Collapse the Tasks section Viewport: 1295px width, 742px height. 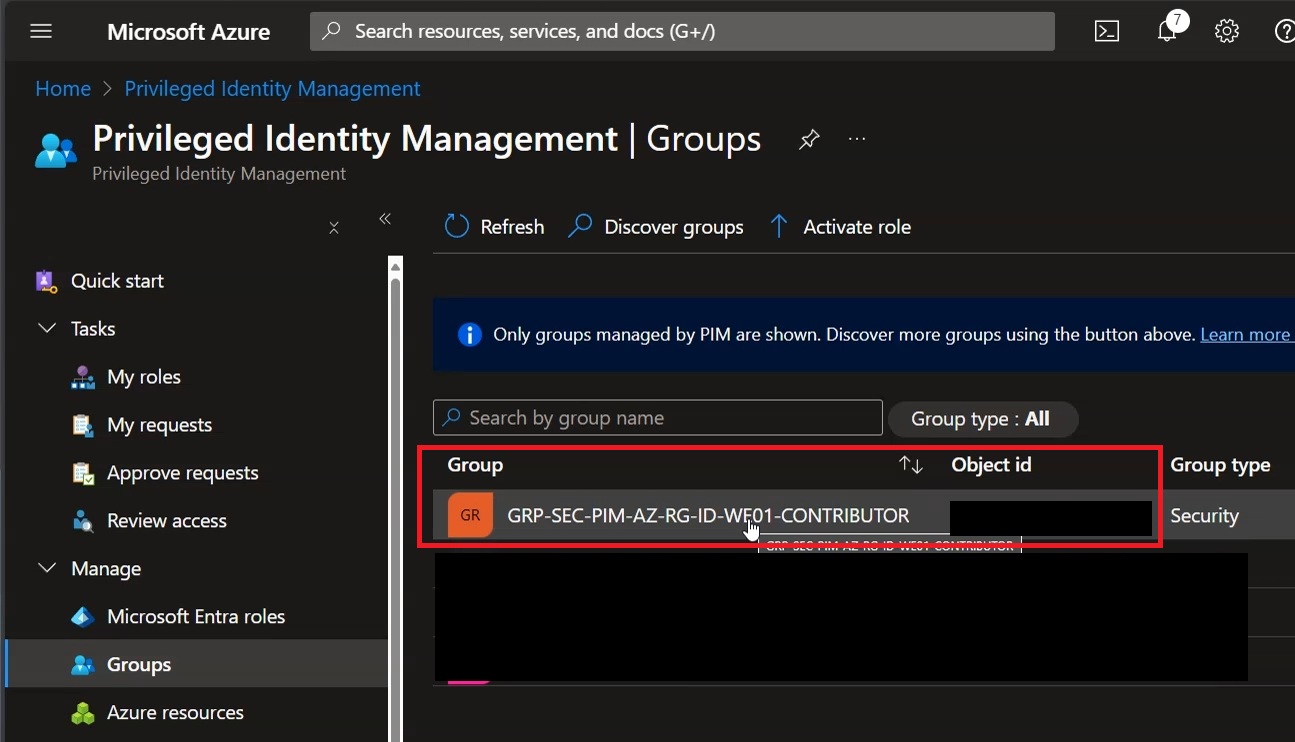click(x=47, y=329)
